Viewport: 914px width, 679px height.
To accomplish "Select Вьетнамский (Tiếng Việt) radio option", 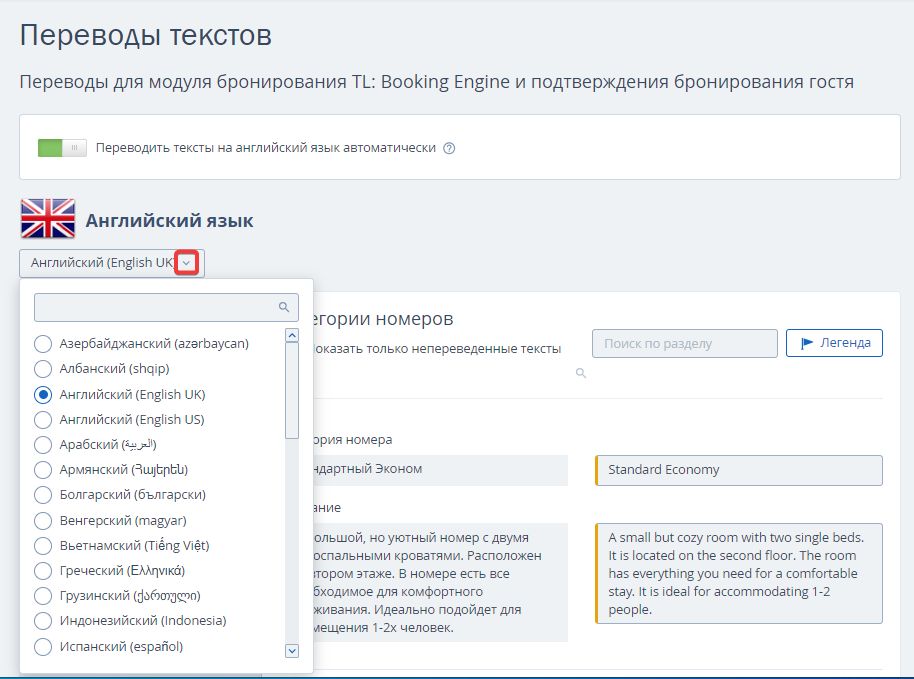I will [43, 546].
